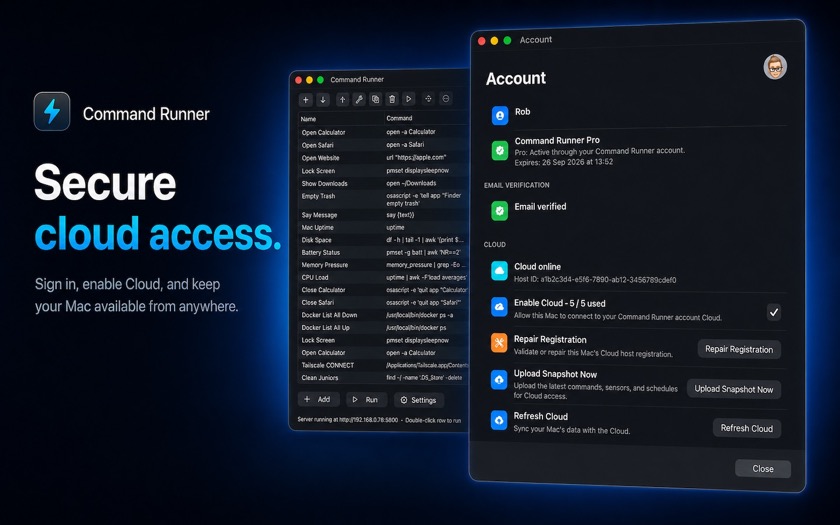Click the user name Rob
The width and height of the screenshot is (840, 525).
click(522, 111)
